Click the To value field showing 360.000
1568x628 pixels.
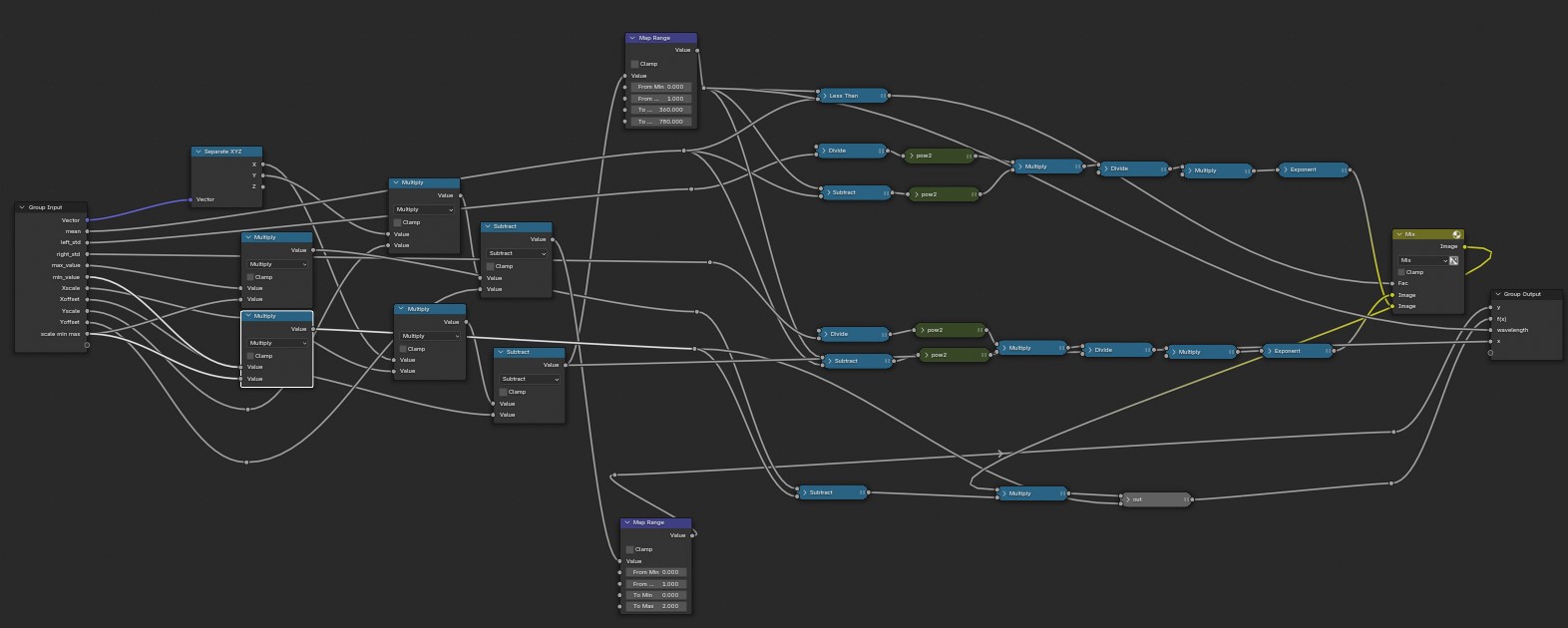click(660, 110)
